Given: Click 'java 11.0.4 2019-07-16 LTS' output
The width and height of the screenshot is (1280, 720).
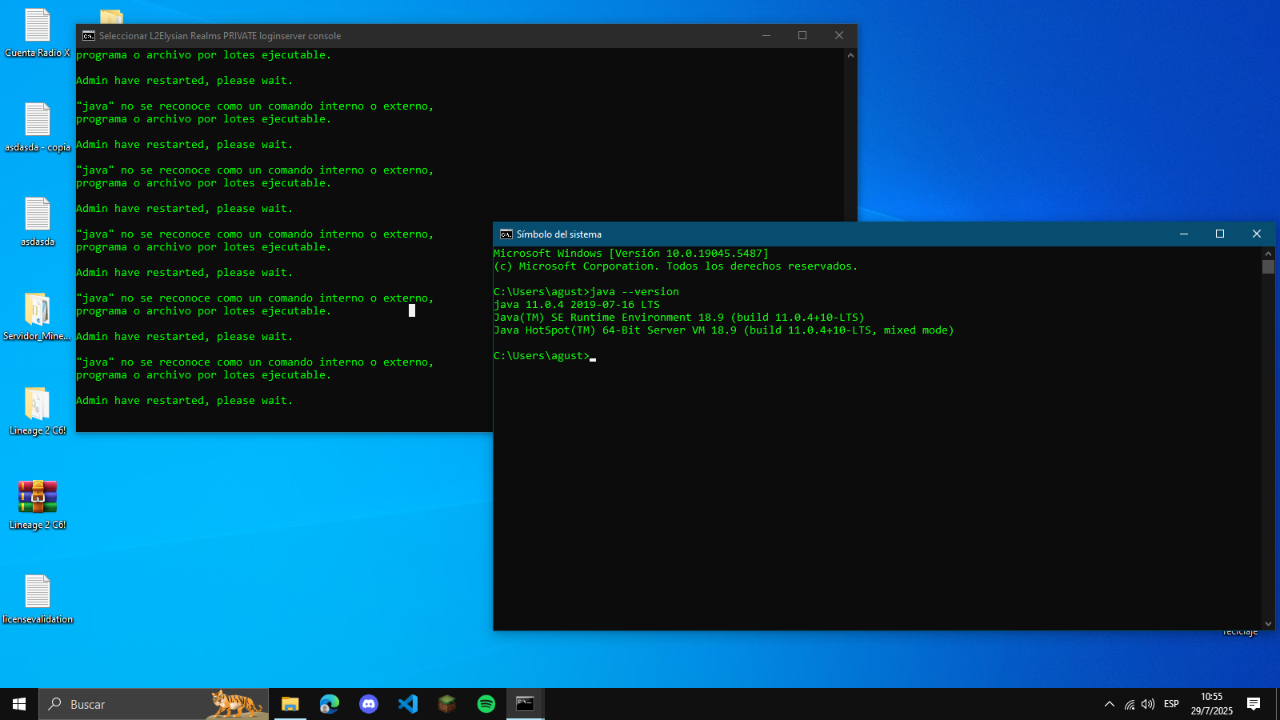Looking at the screenshot, I should point(576,304).
